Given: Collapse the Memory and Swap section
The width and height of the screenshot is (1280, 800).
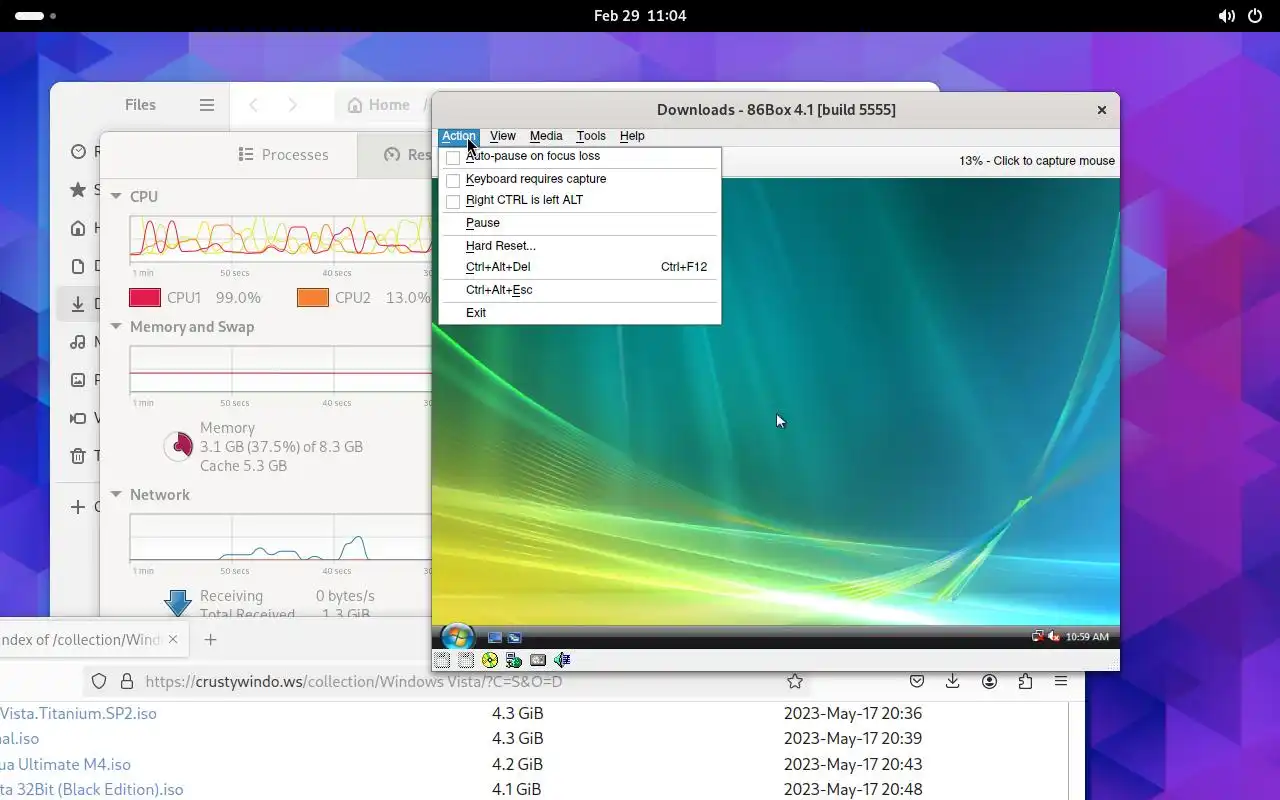Looking at the screenshot, I should pyautogui.click(x=116, y=327).
